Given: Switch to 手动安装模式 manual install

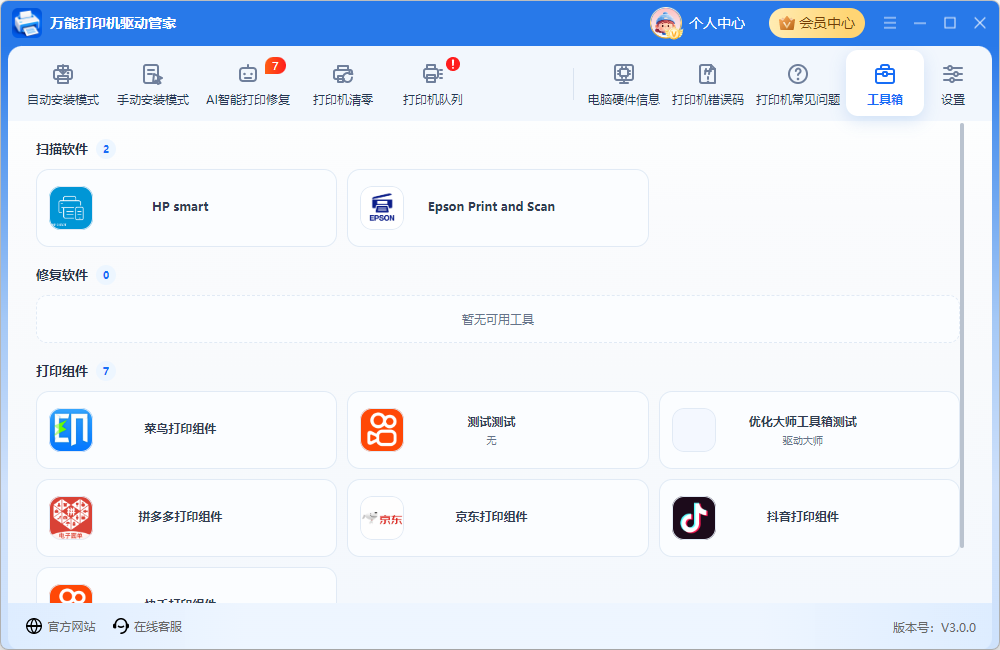Looking at the screenshot, I should coord(153,84).
